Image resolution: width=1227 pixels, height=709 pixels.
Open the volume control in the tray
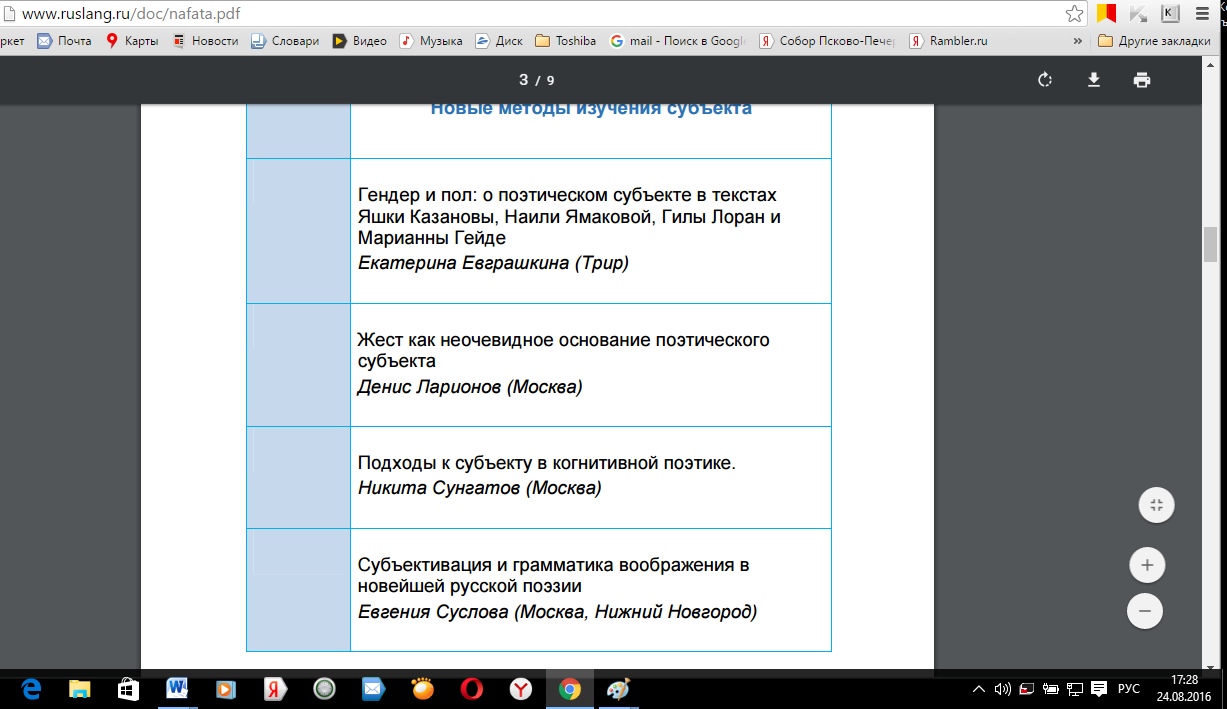(x=1003, y=689)
